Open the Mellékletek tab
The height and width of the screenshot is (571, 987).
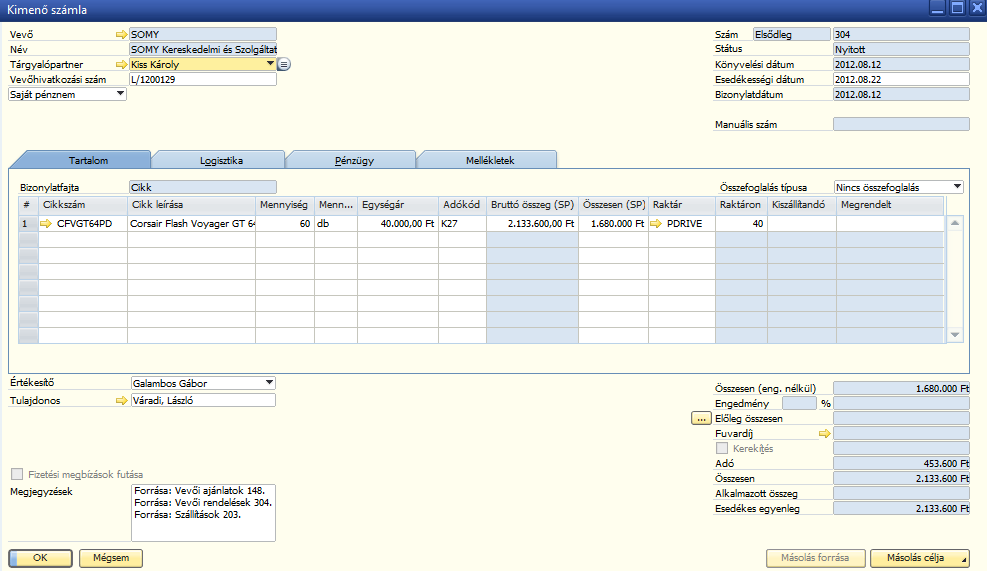coord(490,161)
